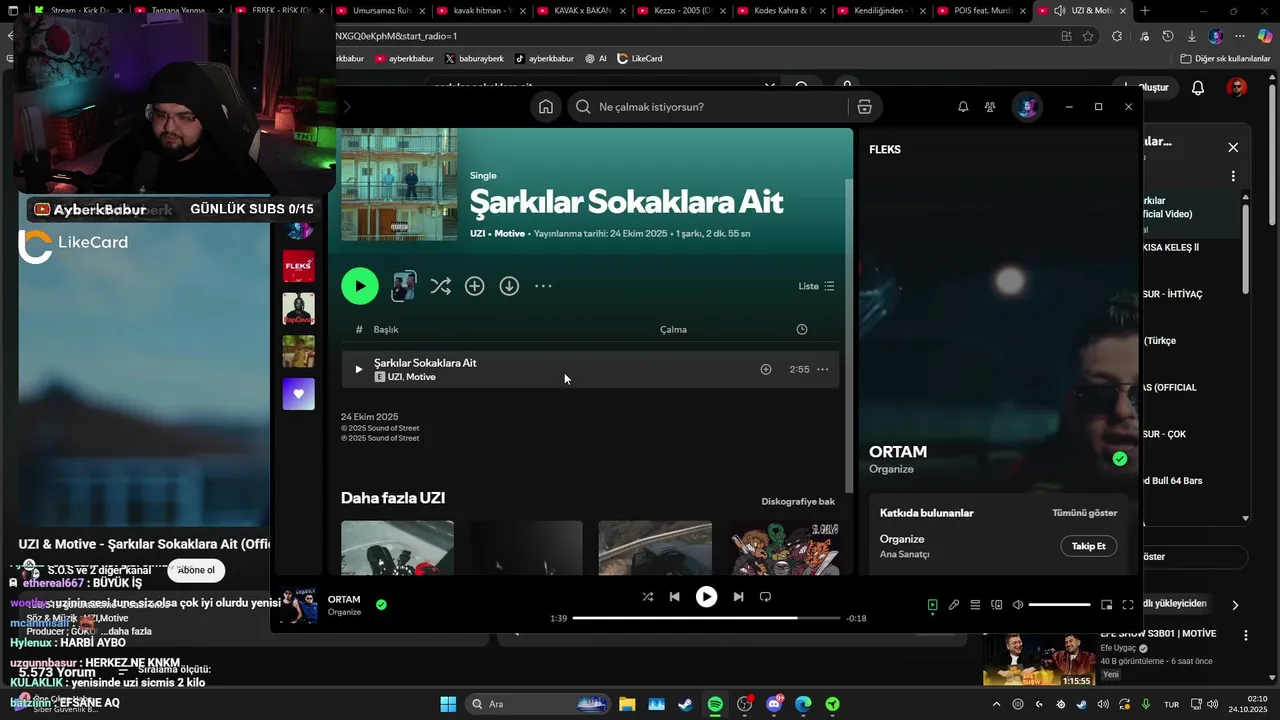Switch to the 'POIS feat. Murda' browser tab
Viewport: 1280px width, 720px height.
click(981, 11)
